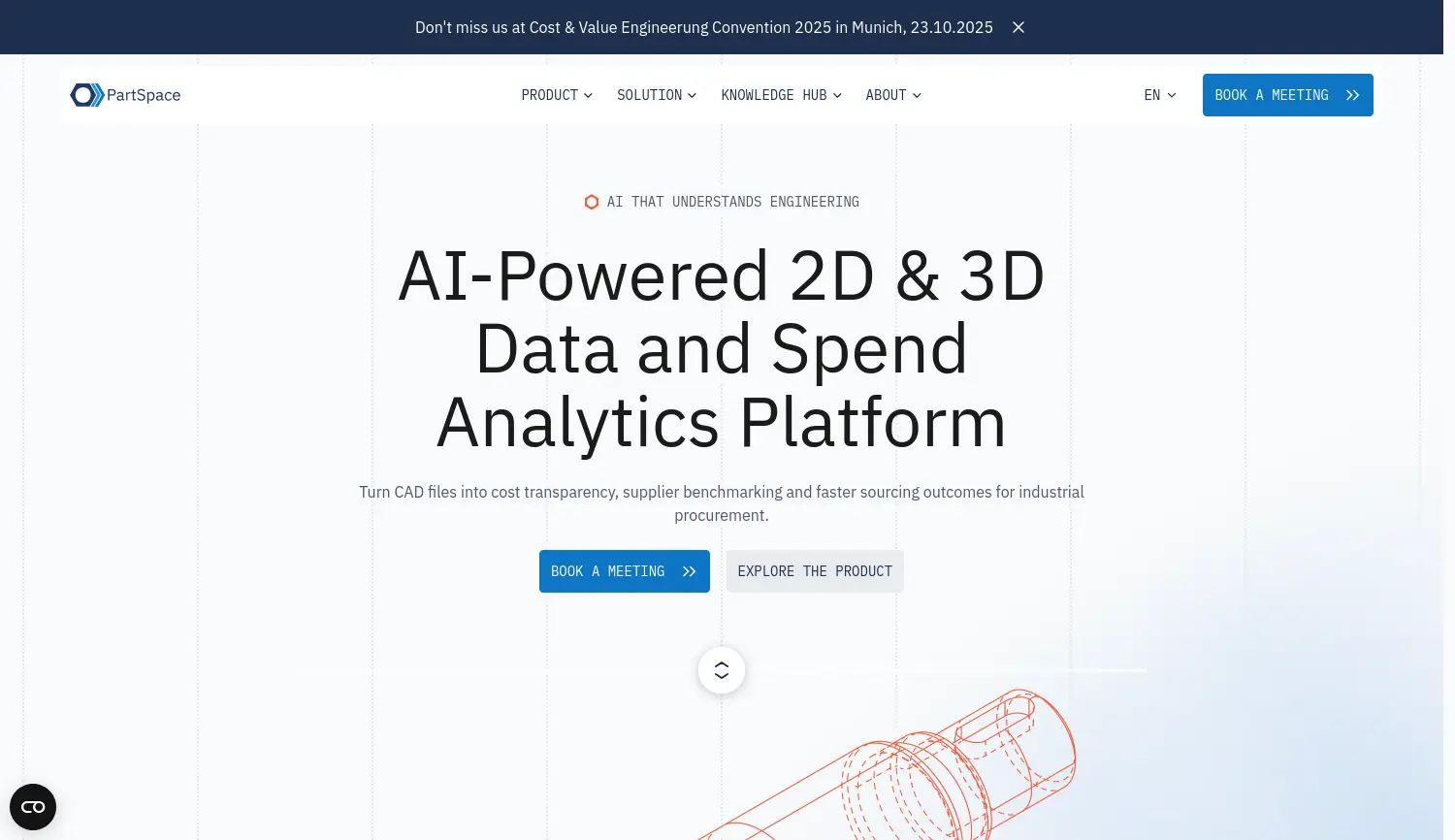Image resolution: width=1455 pixels, height=840 pixels.
Task: Dismiss the convention announcement banner
Action: (1018, 27)
